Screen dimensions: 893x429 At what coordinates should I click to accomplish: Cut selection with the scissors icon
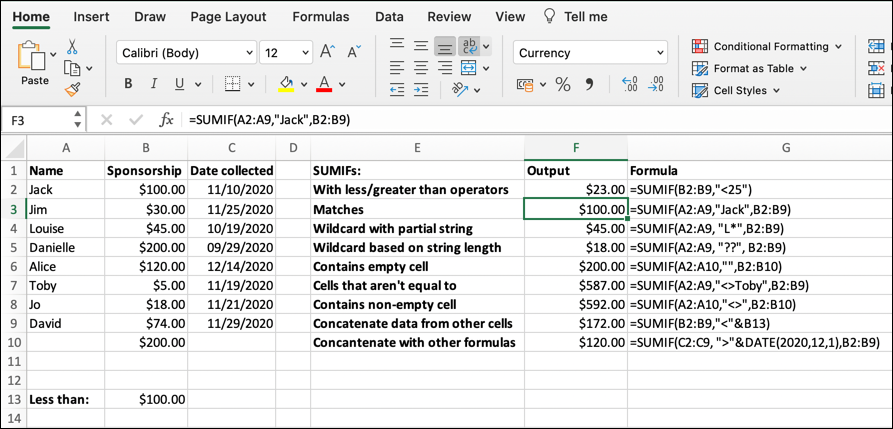72,46
